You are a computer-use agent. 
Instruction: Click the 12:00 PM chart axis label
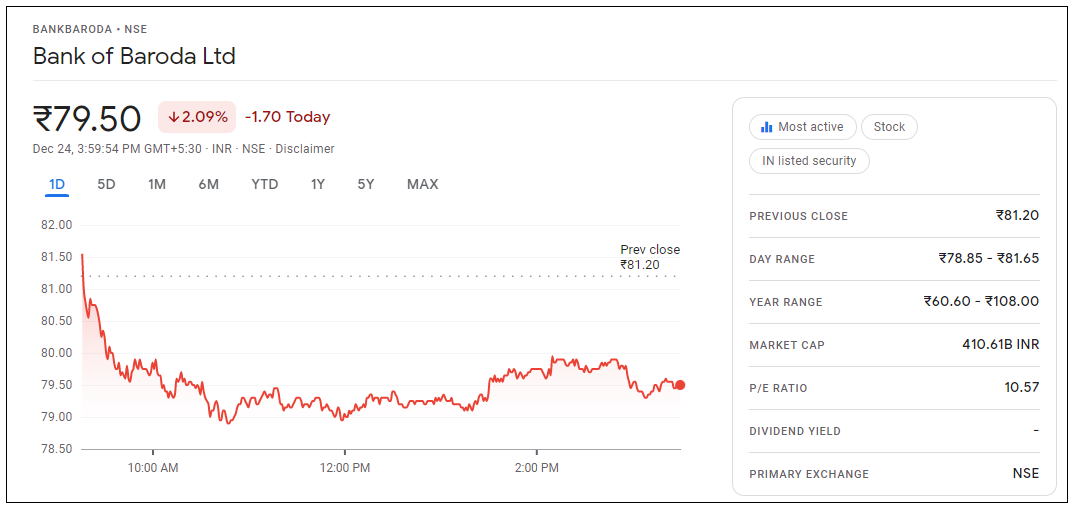[345, 468]
